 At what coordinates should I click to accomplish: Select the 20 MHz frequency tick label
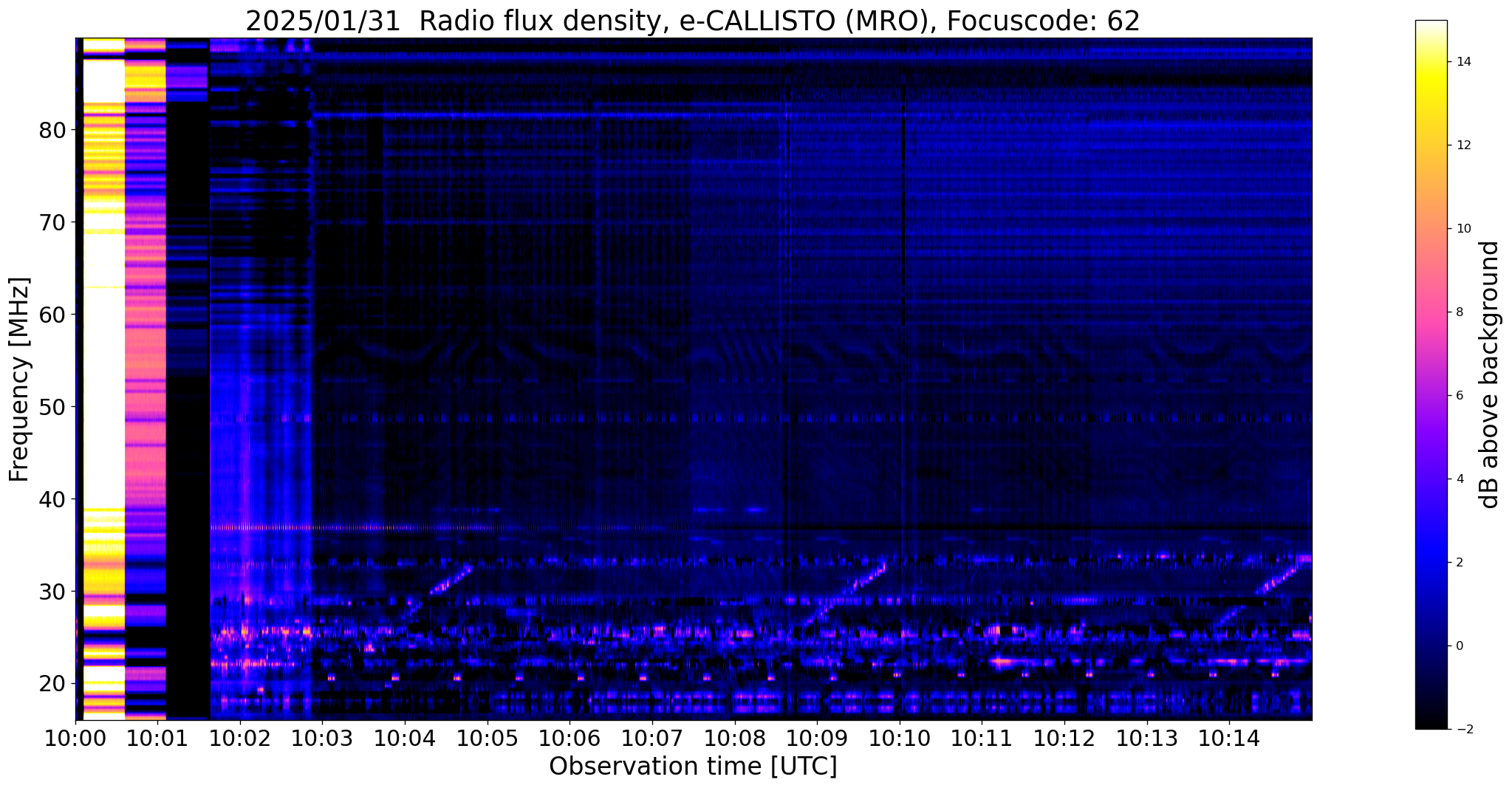point(53,684)
